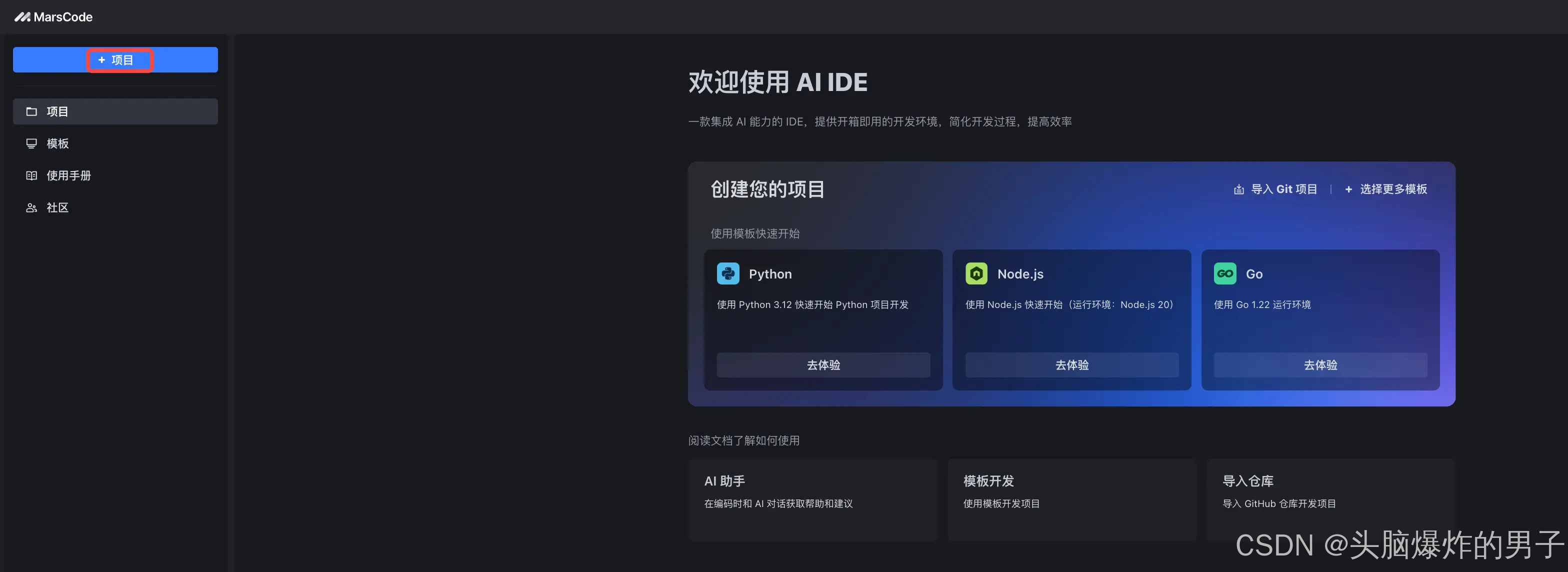The width and height of the screenshot is (1568, 572).
Task: Select 模板 in the left navigation
Action: 58,143
